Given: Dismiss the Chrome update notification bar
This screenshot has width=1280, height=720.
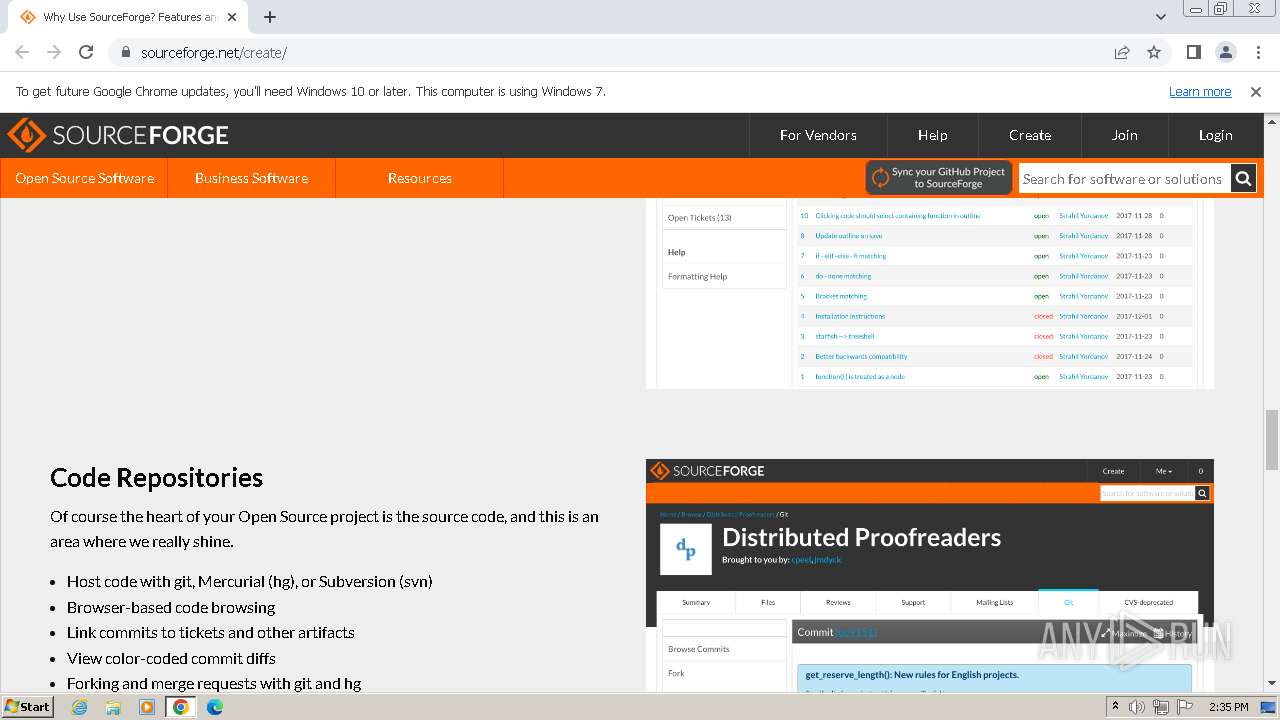Looking at the screenshot, I should tap(1256, 91).
